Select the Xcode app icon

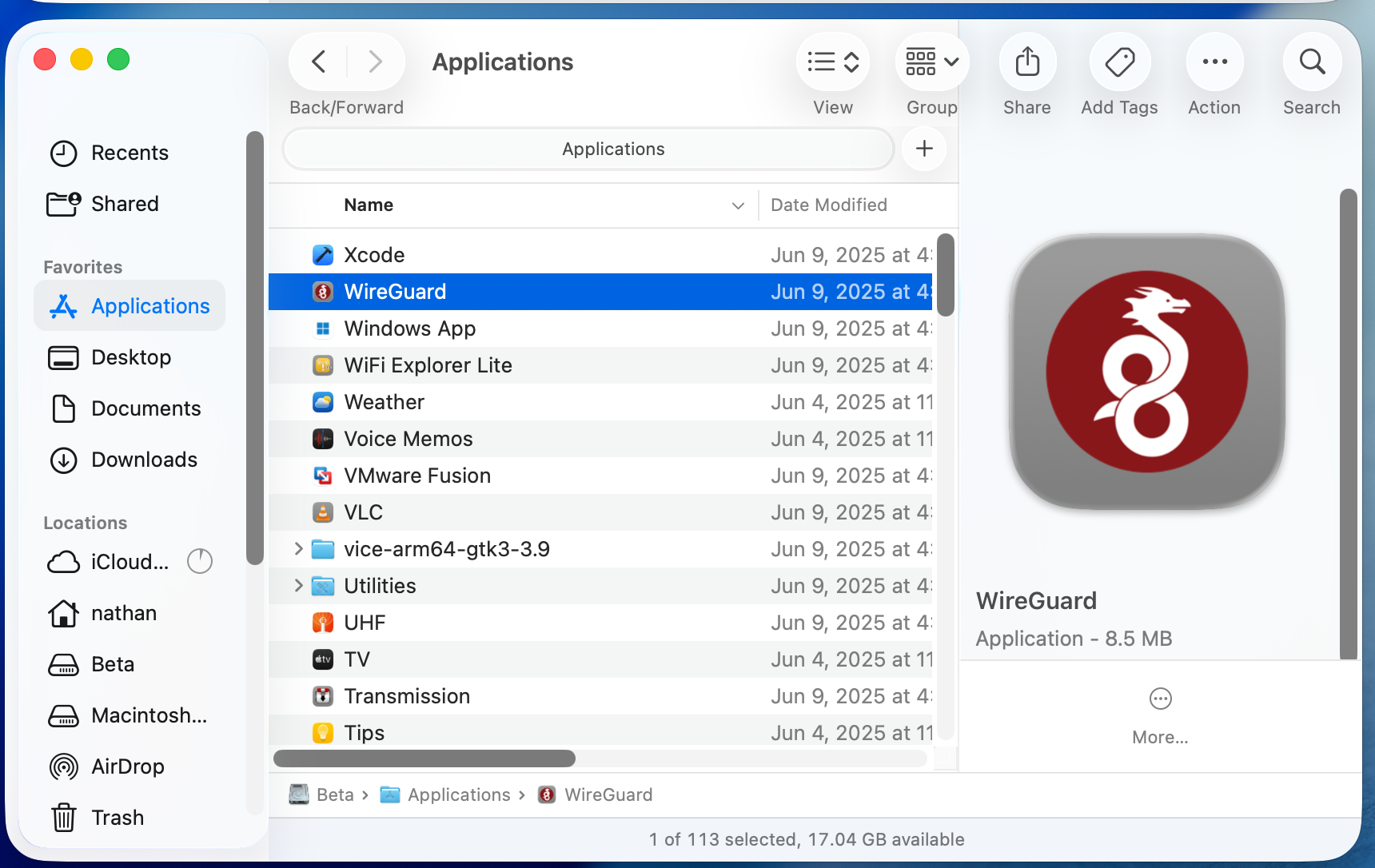pyautogui.click(x=323, y=255)
